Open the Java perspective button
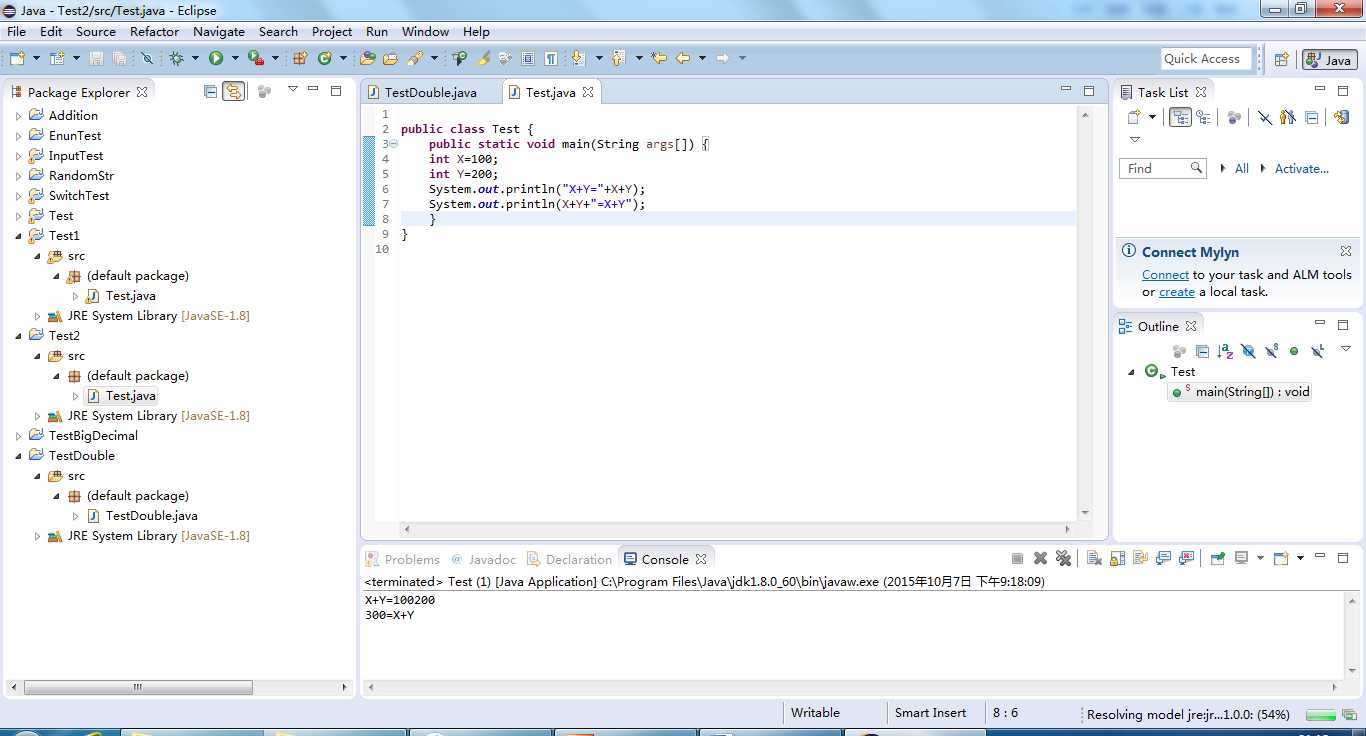 (1330, 60)
